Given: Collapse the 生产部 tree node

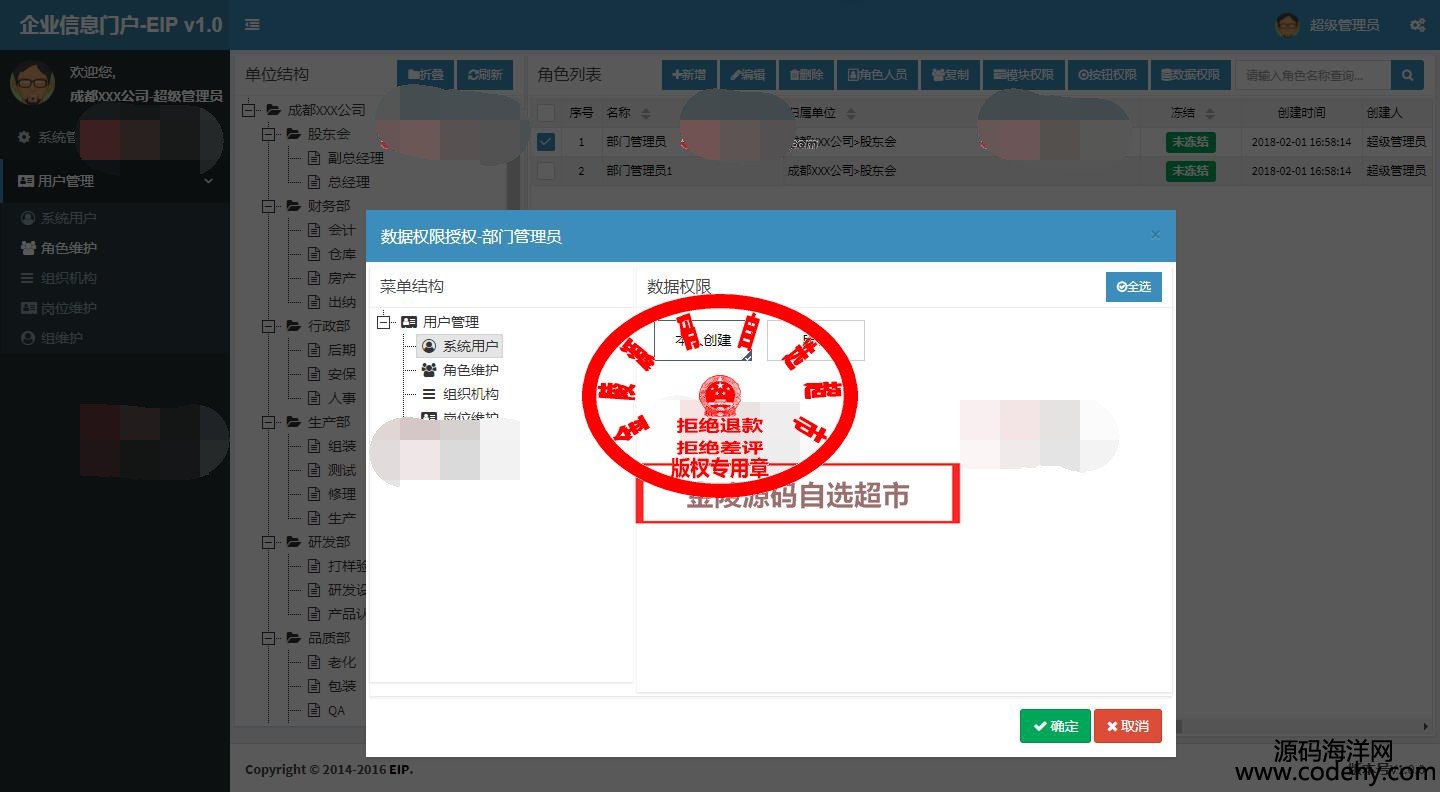Looking at the screenshot, I should [268, 422].
